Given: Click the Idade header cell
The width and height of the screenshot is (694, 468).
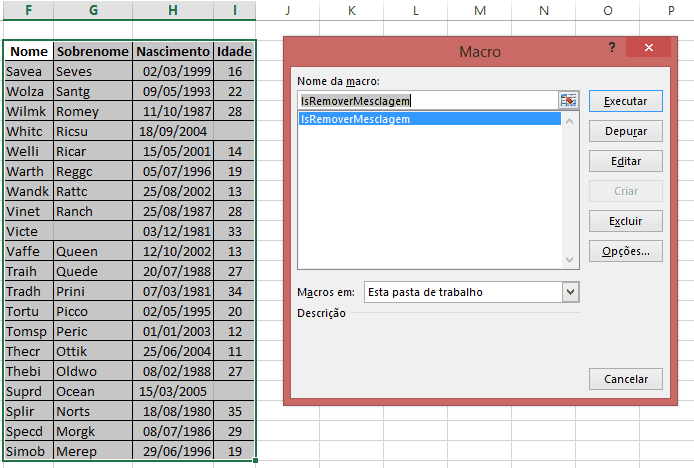Looking at the screenshot, I should [234, 51].
